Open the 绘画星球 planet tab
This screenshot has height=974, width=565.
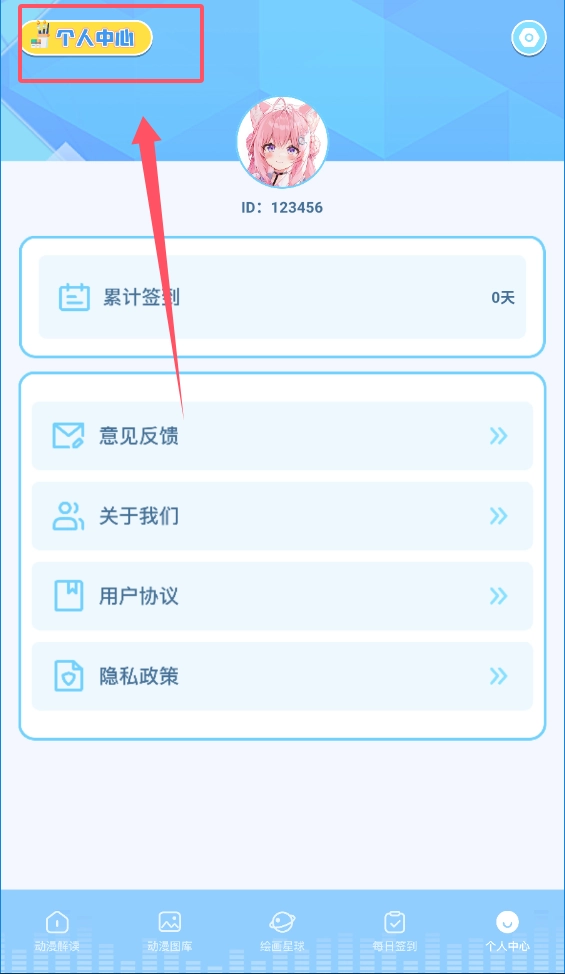click(282, 931)
